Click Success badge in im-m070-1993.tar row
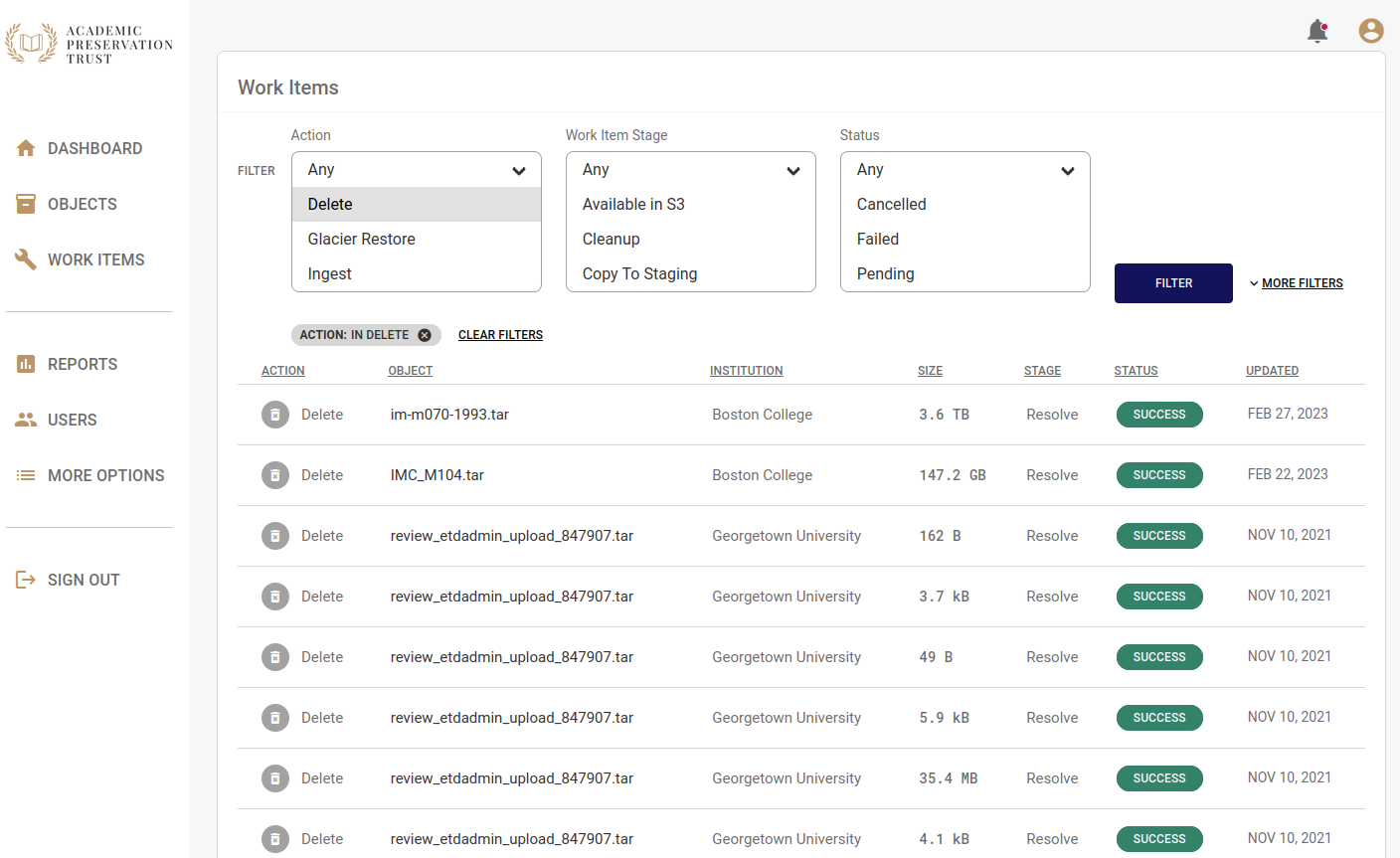 tap(1159, 415)
